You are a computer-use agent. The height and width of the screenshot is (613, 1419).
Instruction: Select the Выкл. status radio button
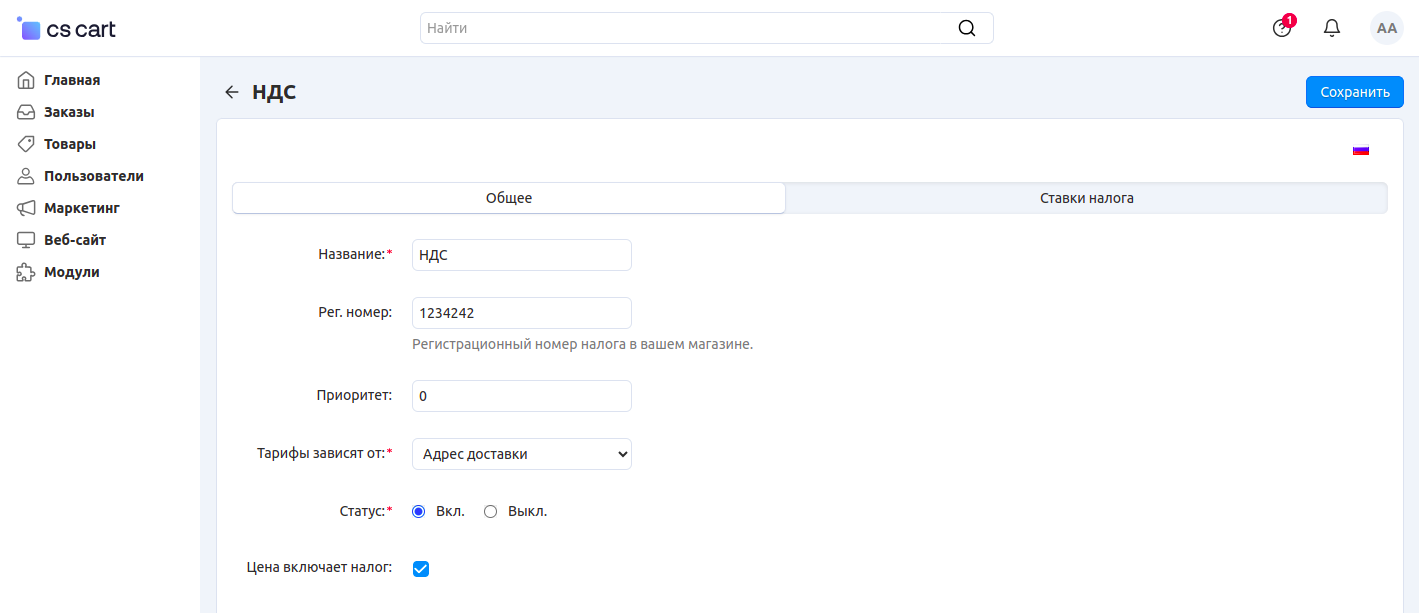pyautogui.click(x=490, y=511)
